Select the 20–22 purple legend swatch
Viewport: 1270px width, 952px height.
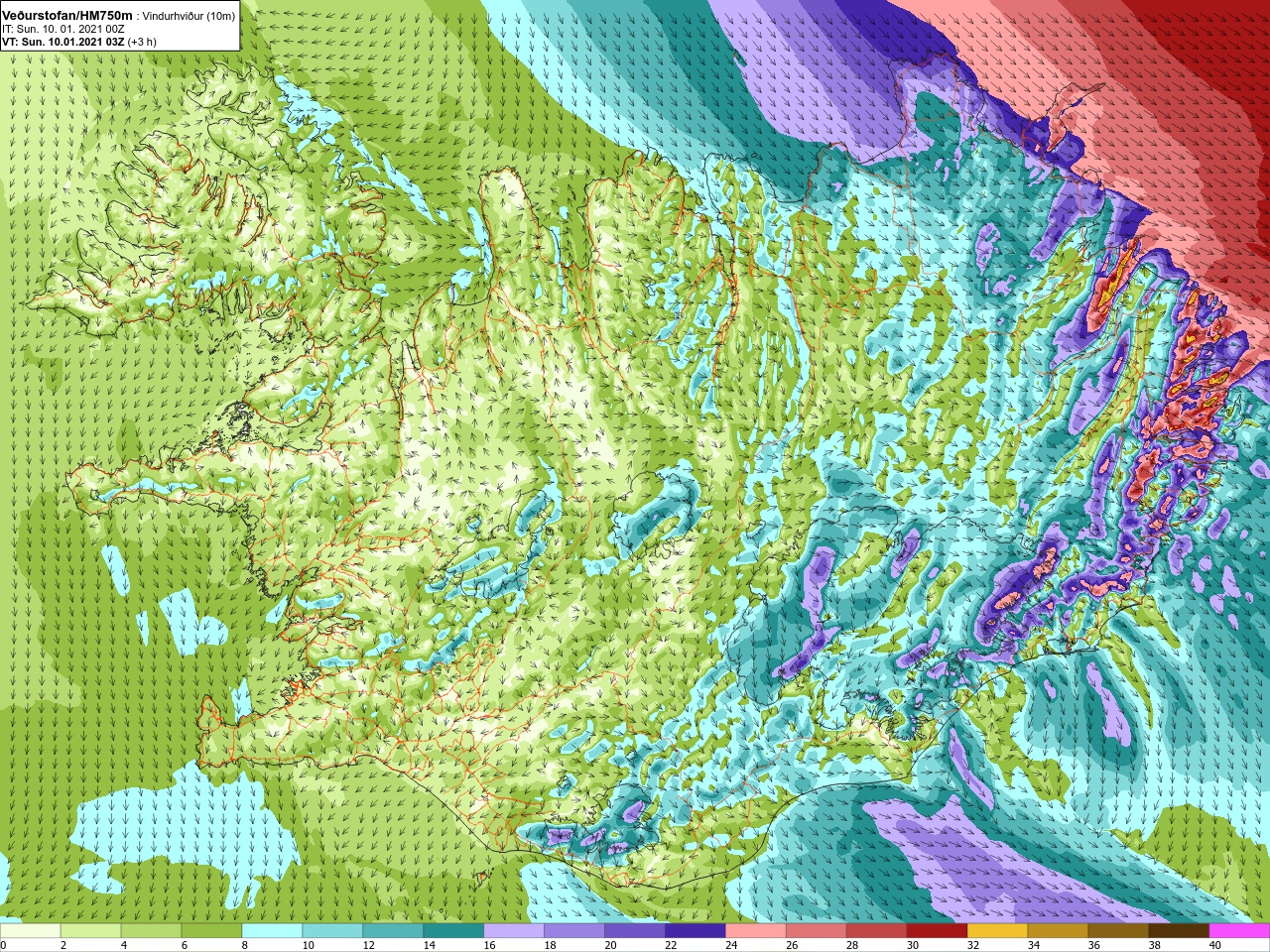(x=636, y=931)
